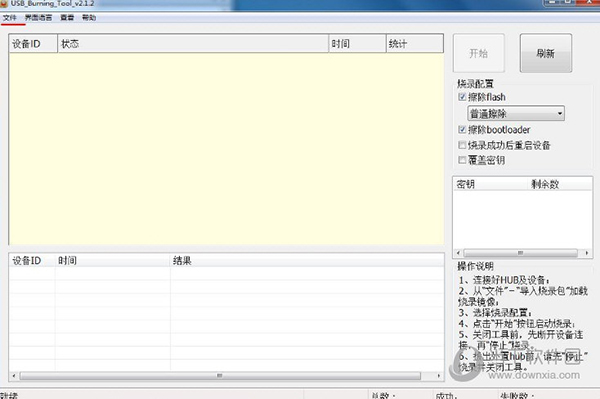Click the 状态 column header

tap(193, 44)
